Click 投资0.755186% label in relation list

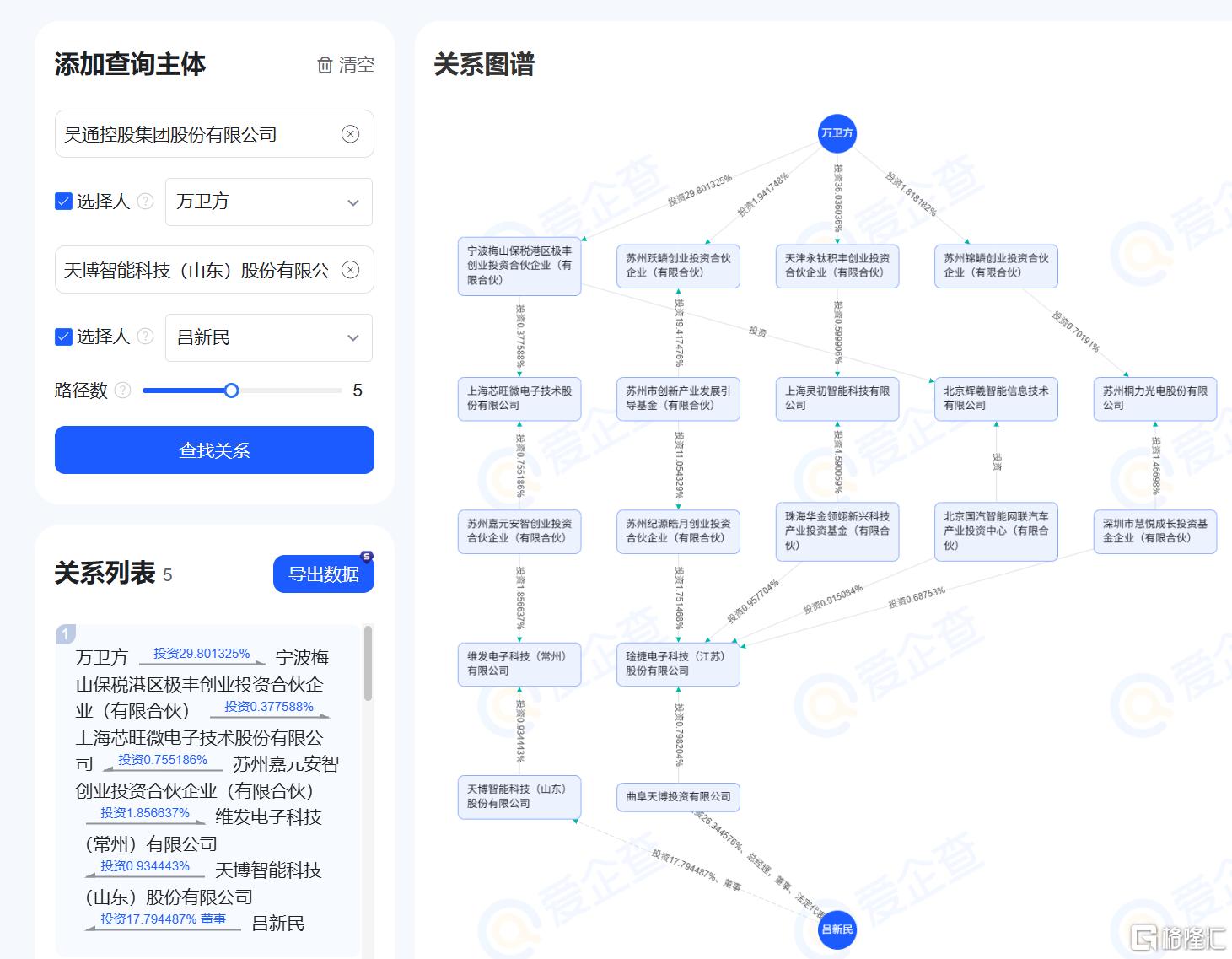tap(163, 760)
